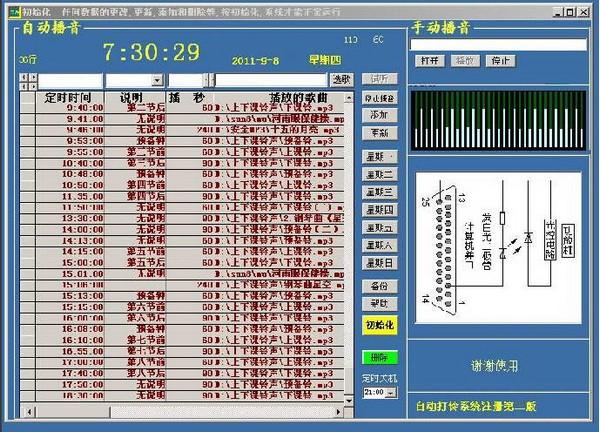Select the 11:35:00 time cell
This screenshot has width=600, height=432.
pos(70,196)
